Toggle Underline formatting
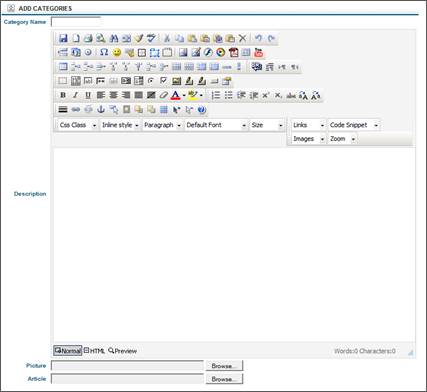Image resolution: width=427 pixels, height=392 pixels. pos(88,95)
